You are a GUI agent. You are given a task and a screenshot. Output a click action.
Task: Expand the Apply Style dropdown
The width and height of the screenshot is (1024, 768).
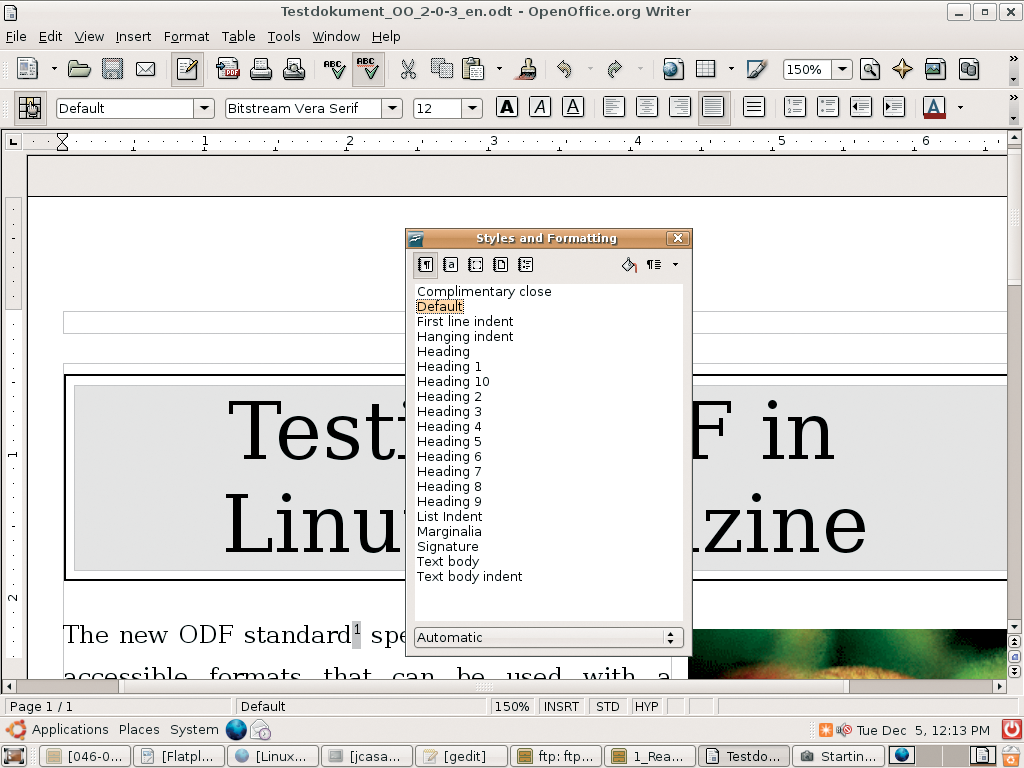204,108
